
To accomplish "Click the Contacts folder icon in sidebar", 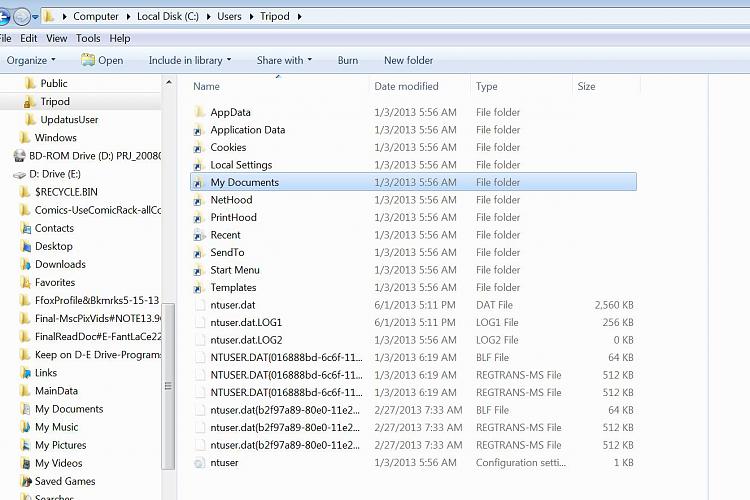I will 26,228.
